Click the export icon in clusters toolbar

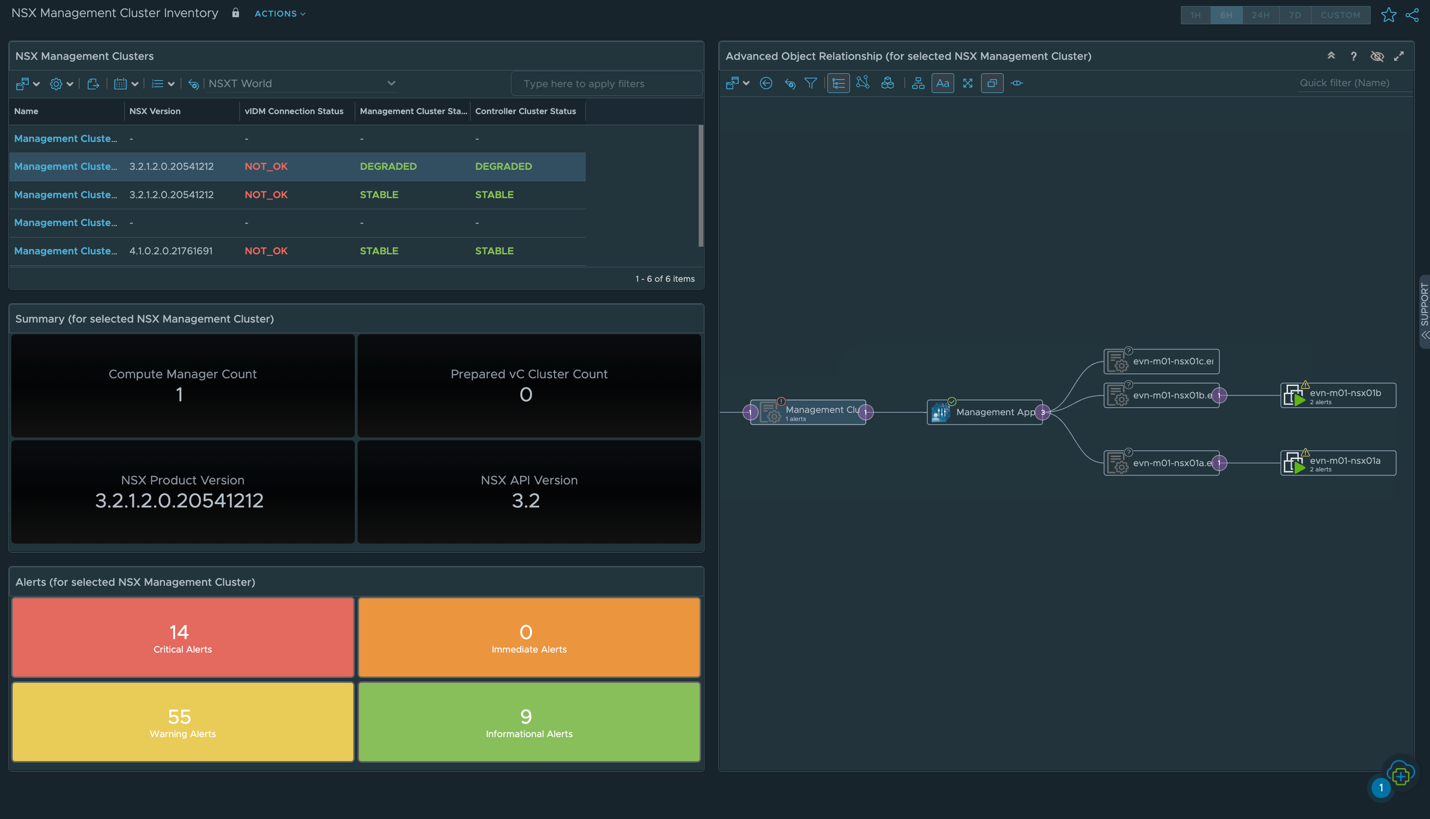click(93, 84)
